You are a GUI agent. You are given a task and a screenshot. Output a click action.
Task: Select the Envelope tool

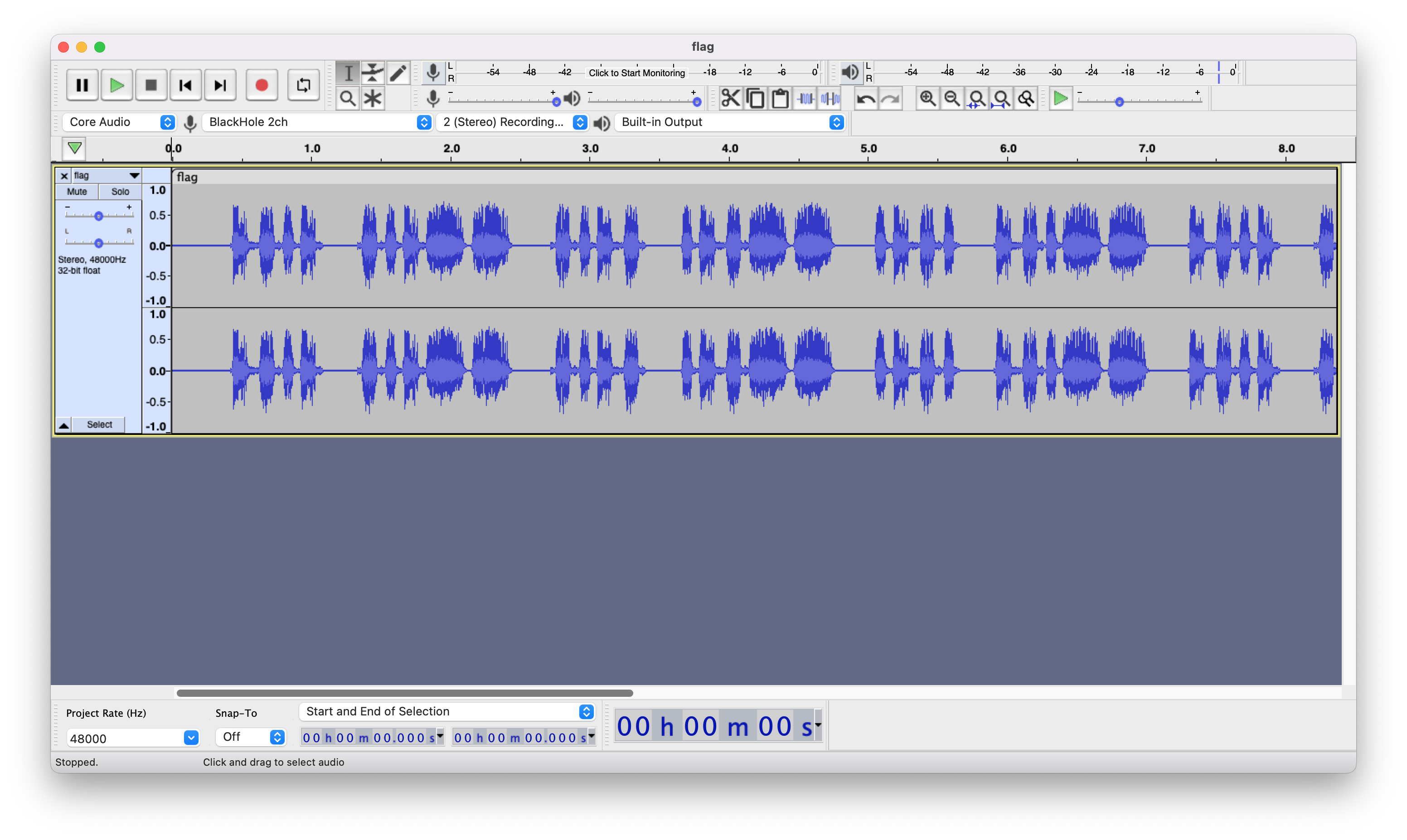click(373, 73)
